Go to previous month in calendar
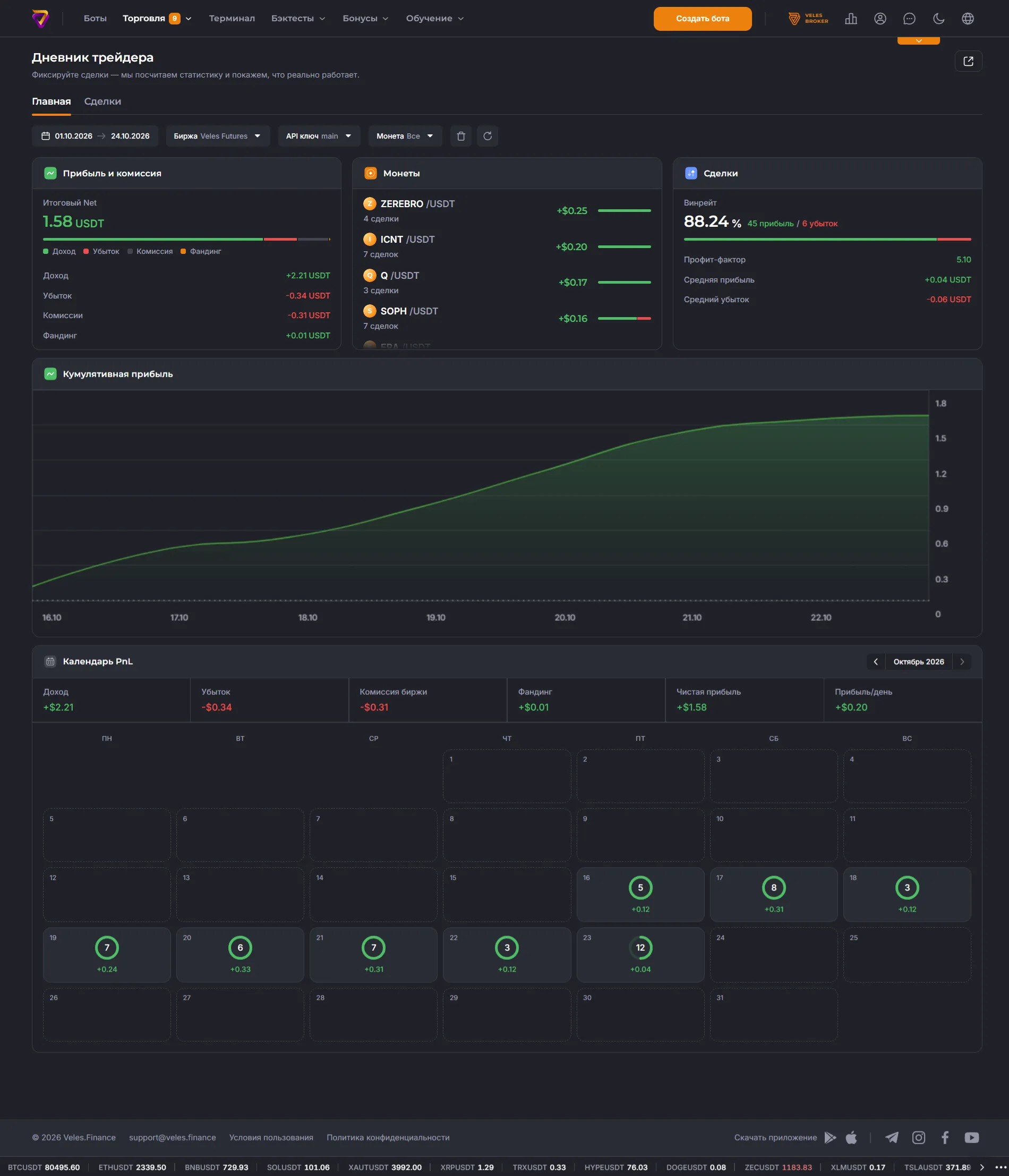The height and width of the screenshot is (1176, 1009). click(876, 662)
